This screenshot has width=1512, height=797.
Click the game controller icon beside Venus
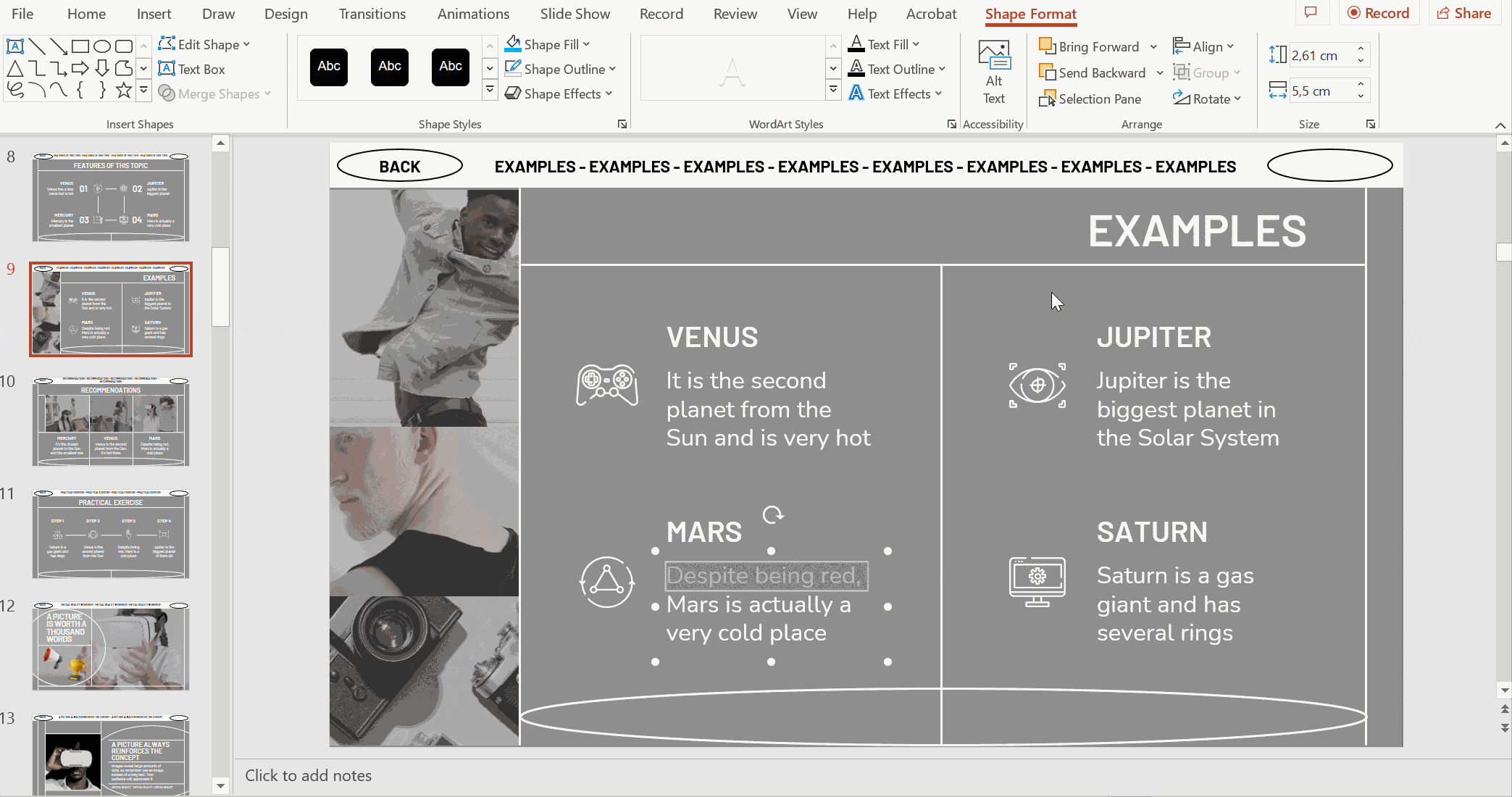[607, 385]
